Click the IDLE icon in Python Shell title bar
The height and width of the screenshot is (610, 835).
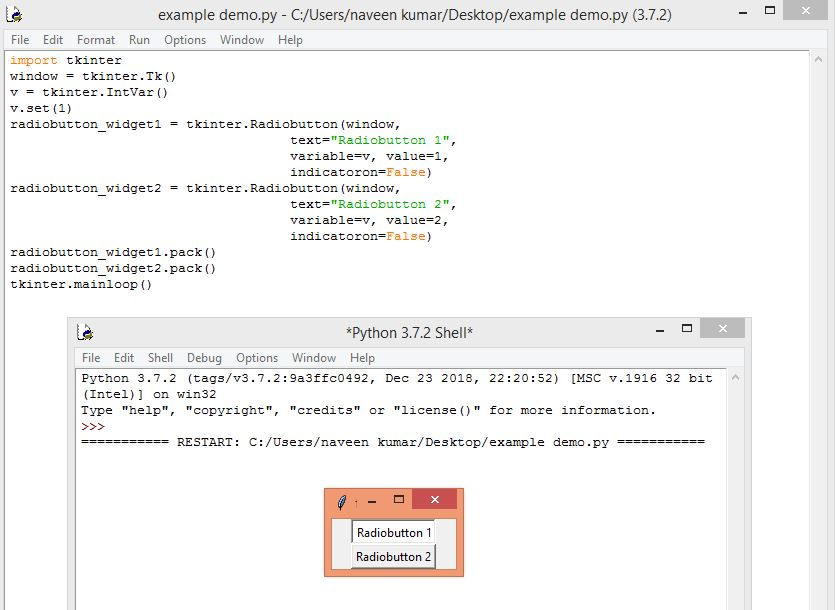(85, 332)
